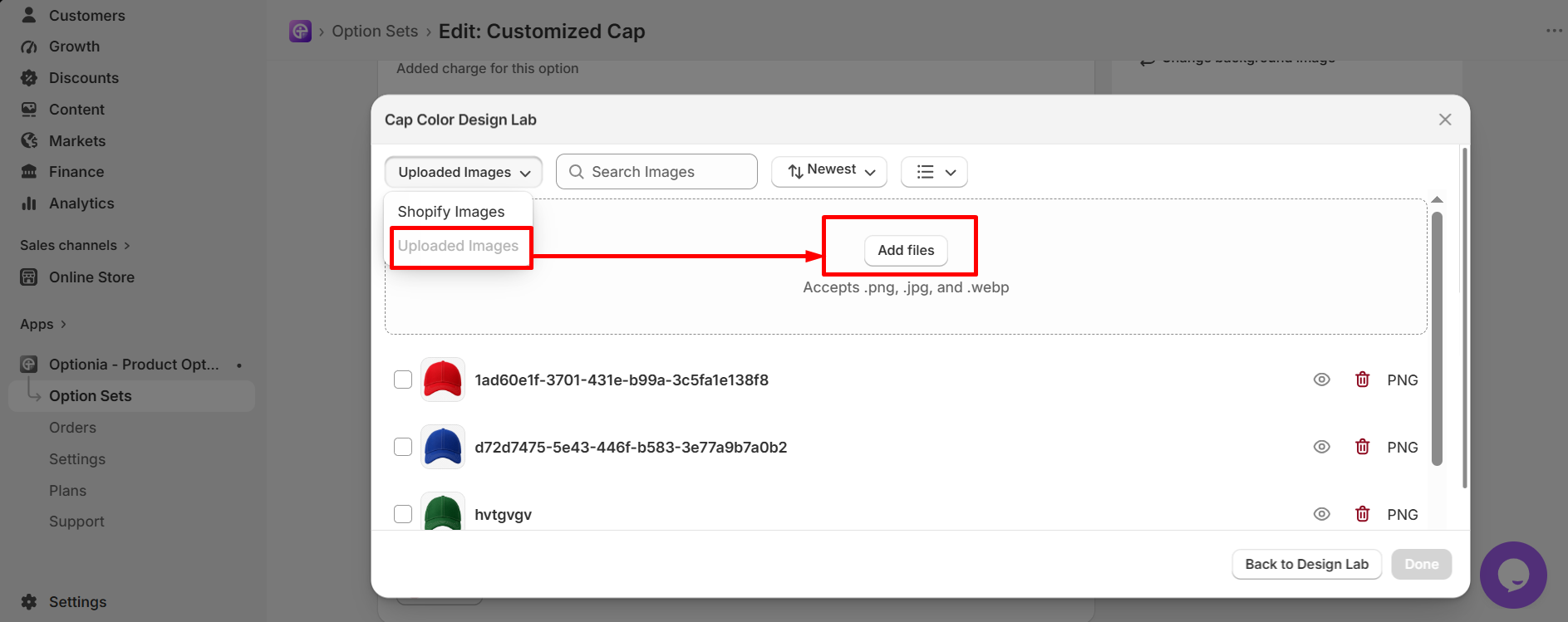
Task: Click the Analytics bar chart icon
Action: pos(29,203)
